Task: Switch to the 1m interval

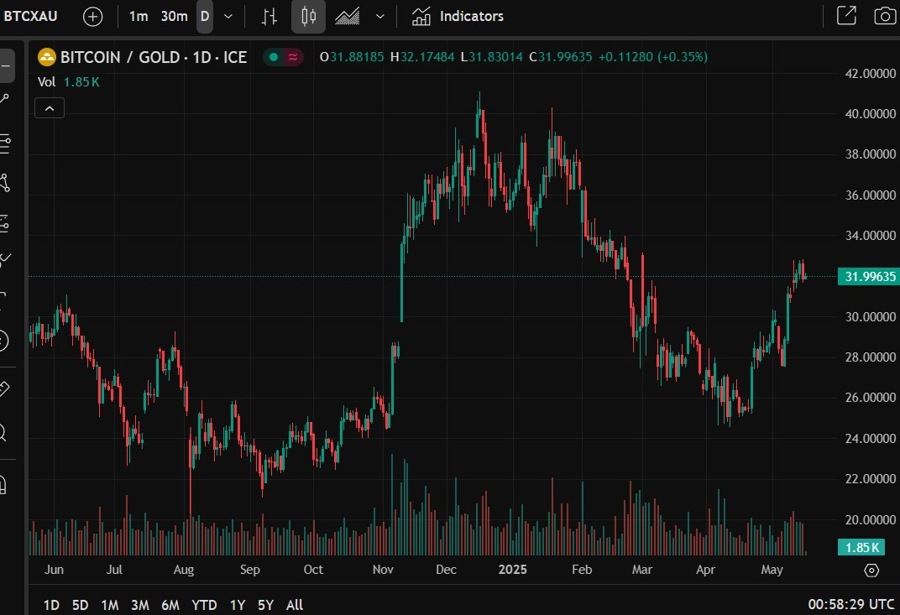Action: pyautogui.click(x=138, y=16)
